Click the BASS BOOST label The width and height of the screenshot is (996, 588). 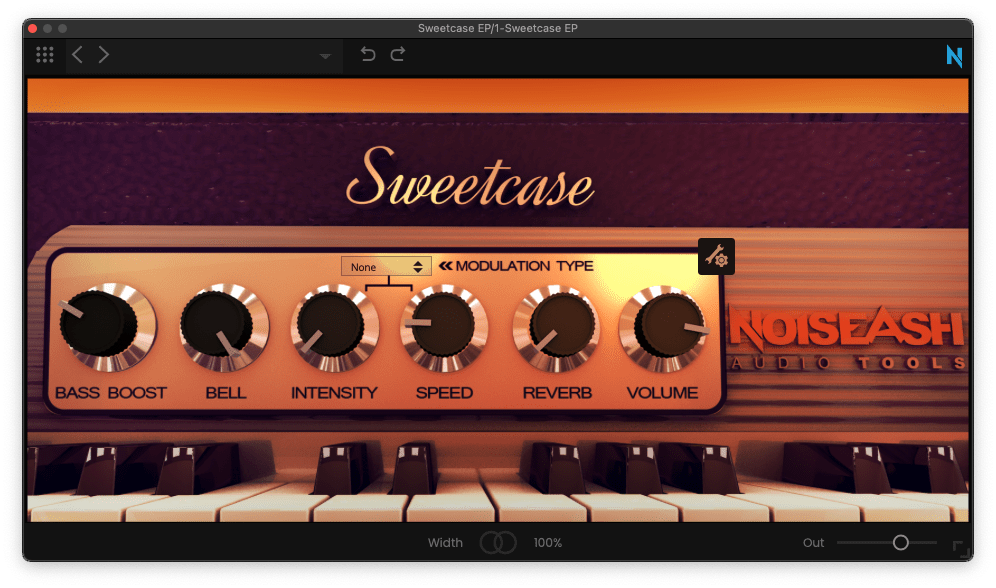click(x=111, y=393)
